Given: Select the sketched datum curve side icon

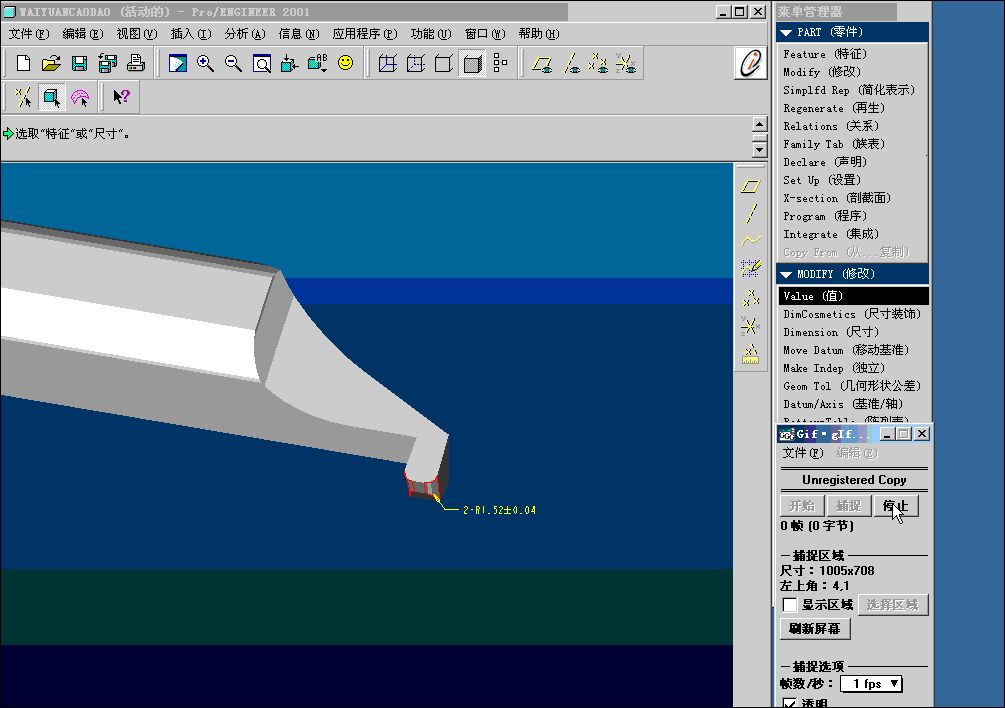Looking at the screenshot, I should (x=751, y=268).
